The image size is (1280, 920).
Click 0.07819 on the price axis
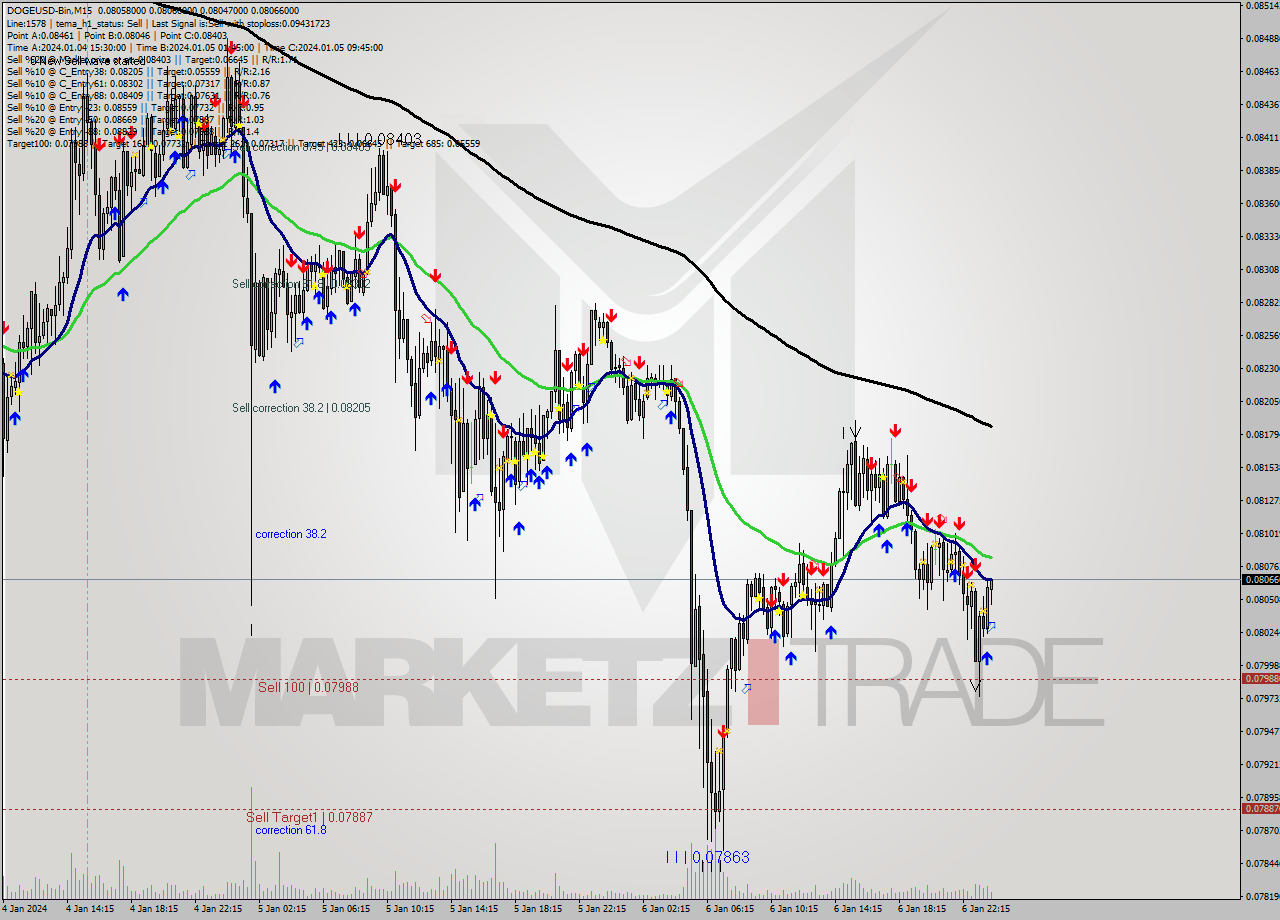[x=1262, y=896]
